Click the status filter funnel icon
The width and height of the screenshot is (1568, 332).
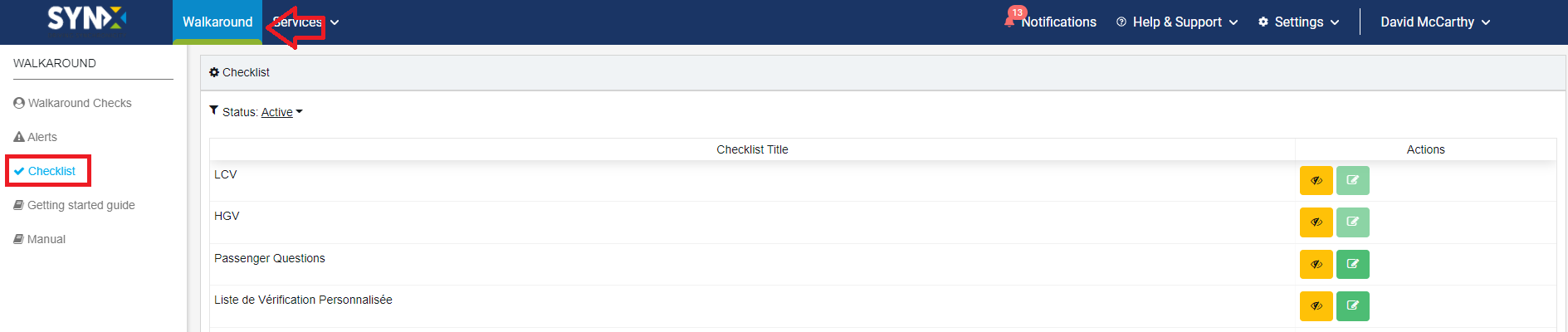tap(214, 110)
